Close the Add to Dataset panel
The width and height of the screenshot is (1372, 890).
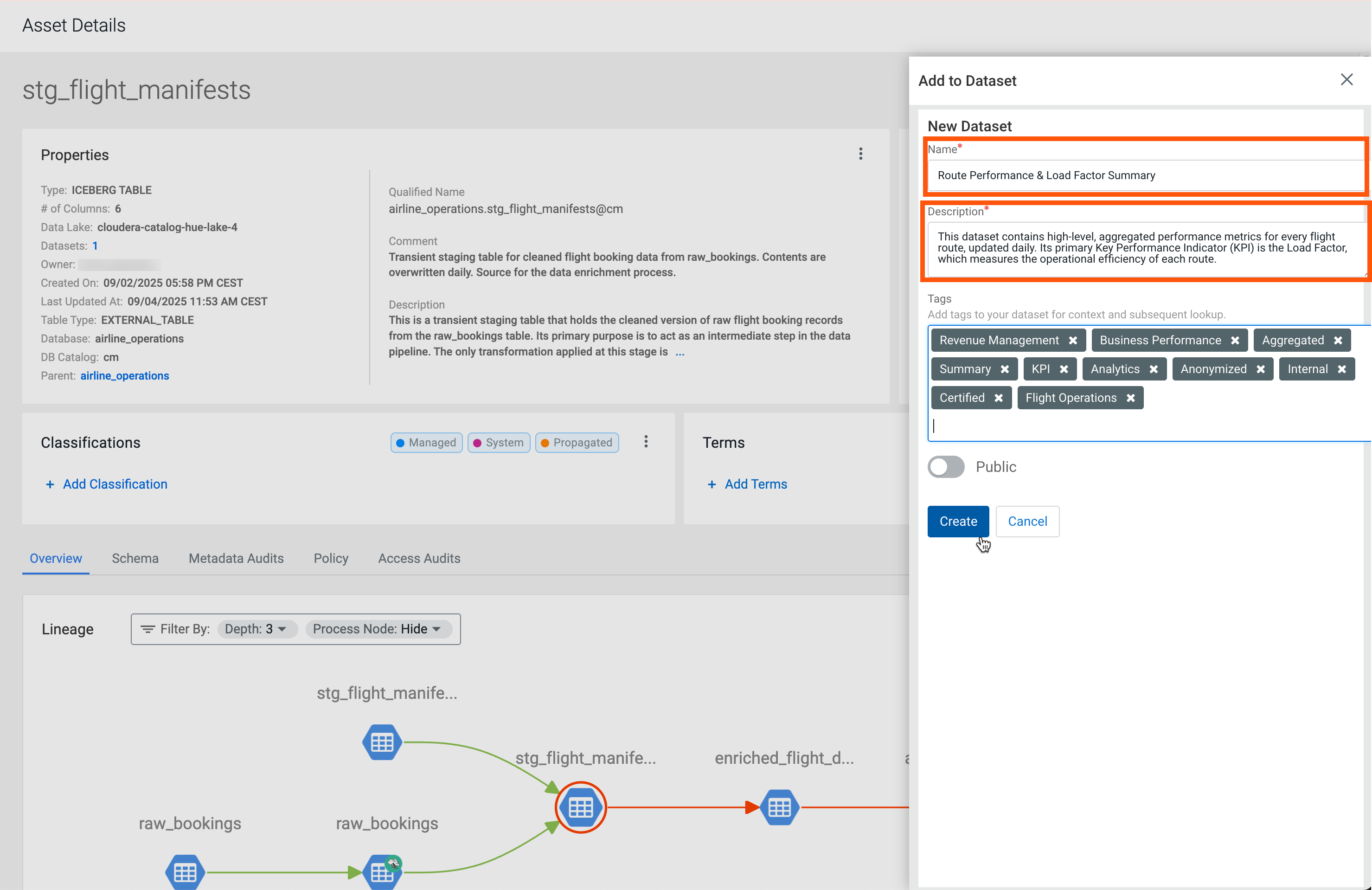coord(1346,80)
